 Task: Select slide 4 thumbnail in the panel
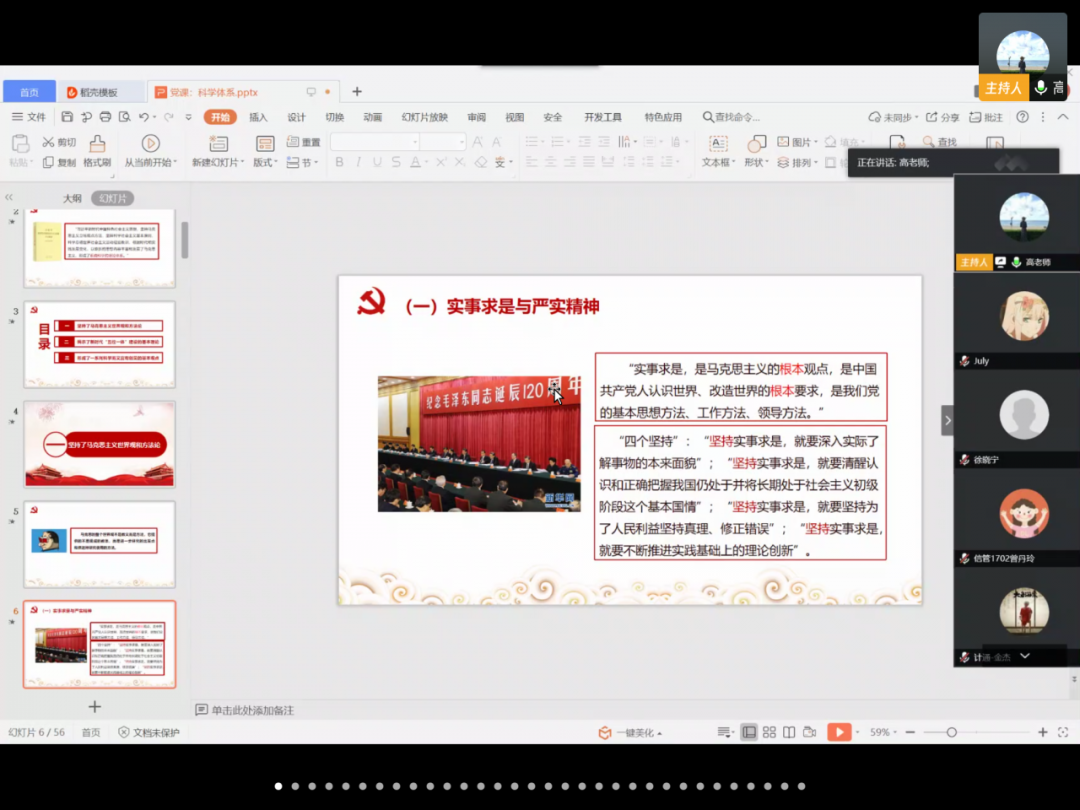tap(99, 444)
